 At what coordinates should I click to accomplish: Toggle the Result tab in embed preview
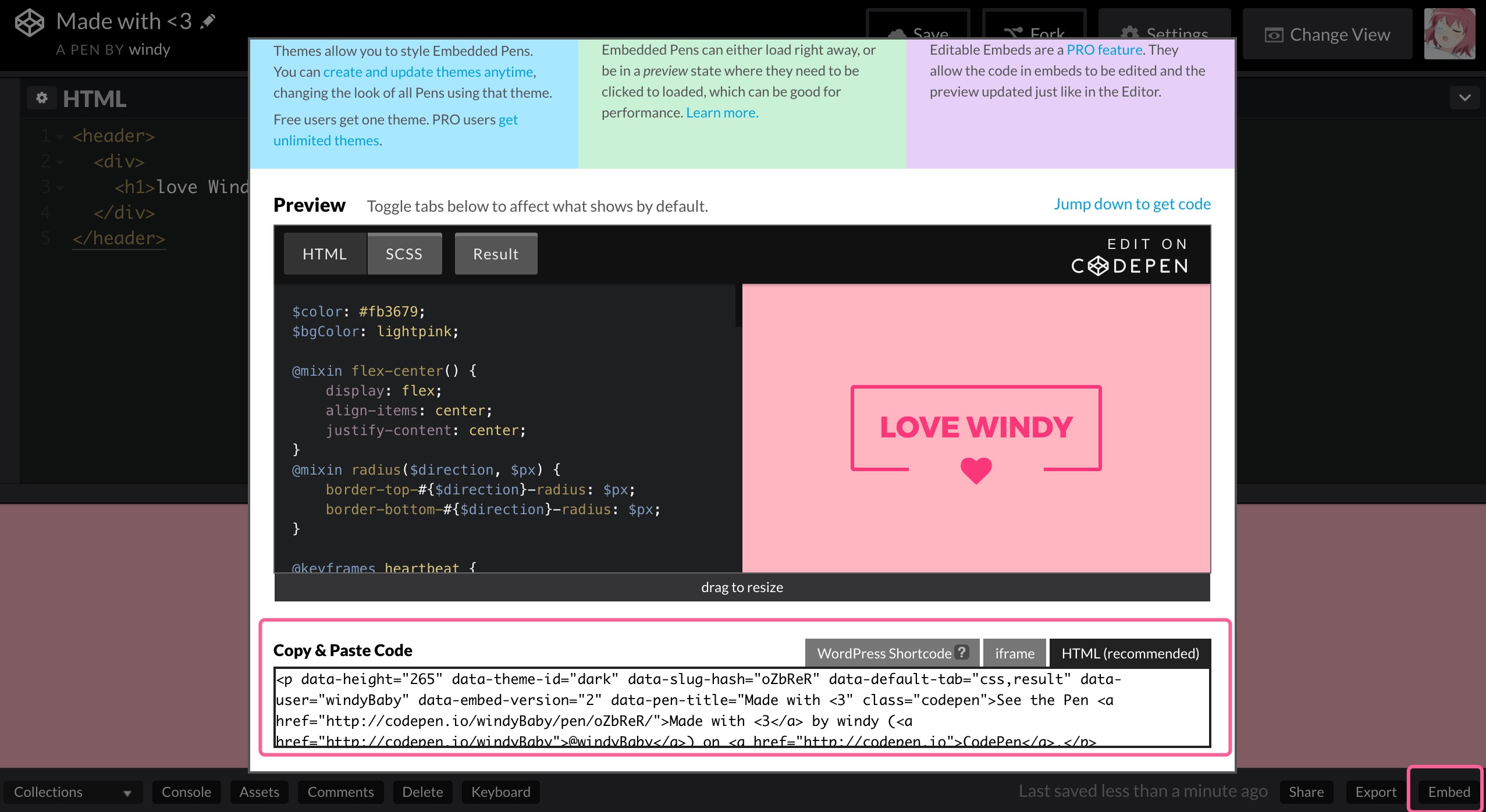(x=496, y=254)
